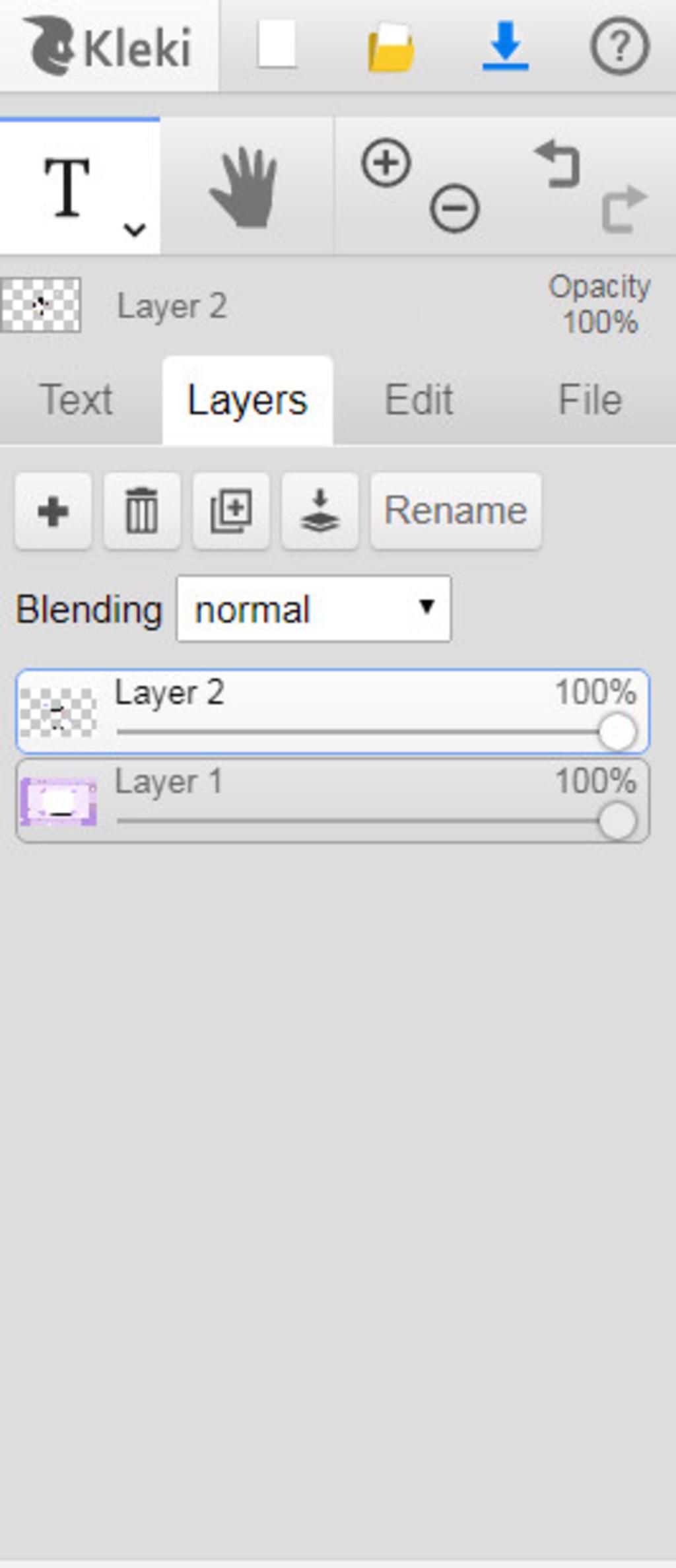Select the Hand pan tool
The height and width of the screenshot is (1568, 676).
(246, 187)
